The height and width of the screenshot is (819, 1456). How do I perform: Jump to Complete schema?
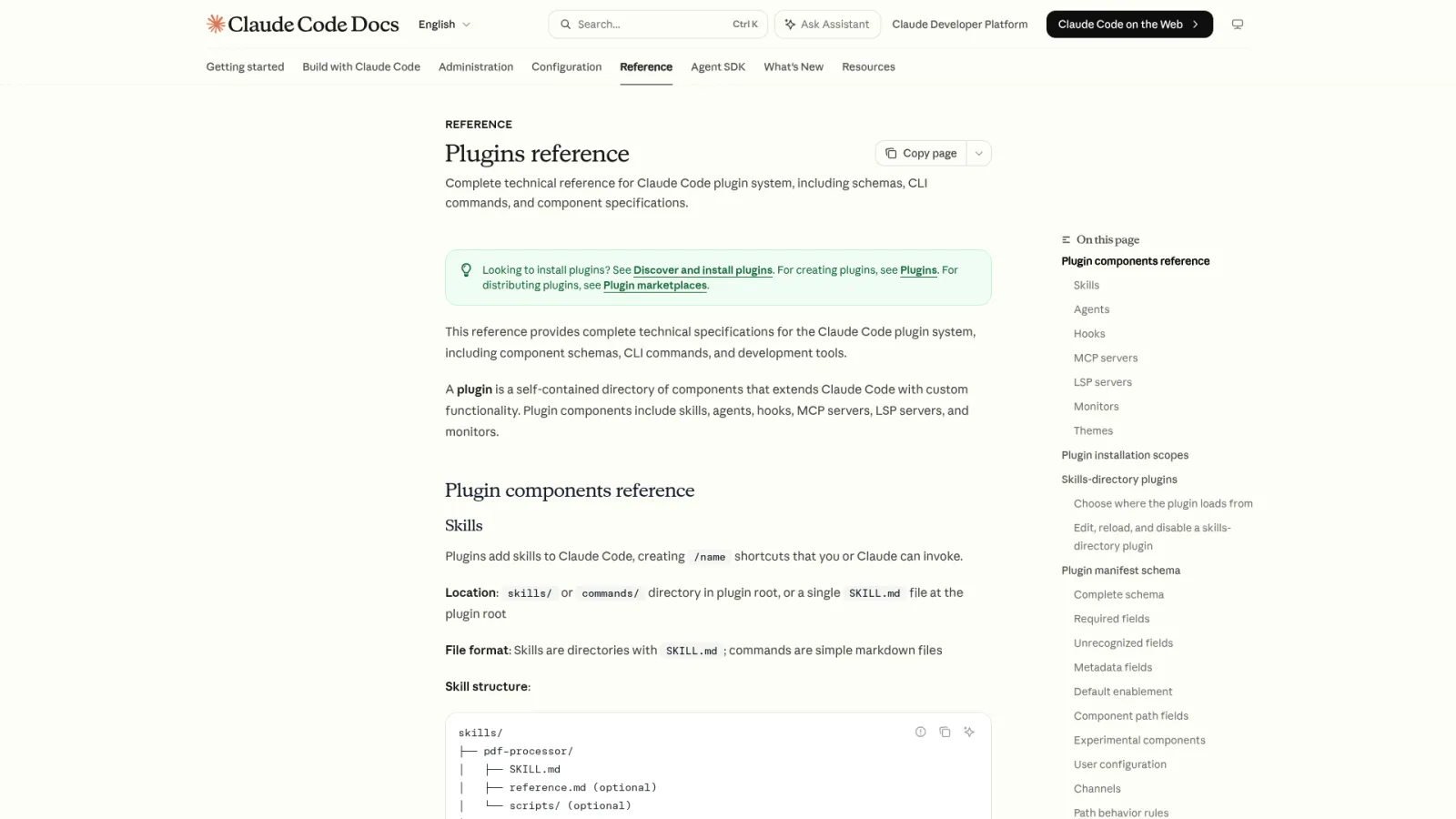click(x=1118, y=595)
